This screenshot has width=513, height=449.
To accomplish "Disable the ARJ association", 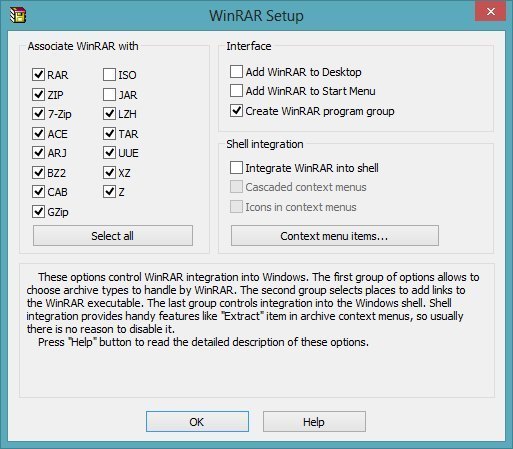I will tap(38, 153).
